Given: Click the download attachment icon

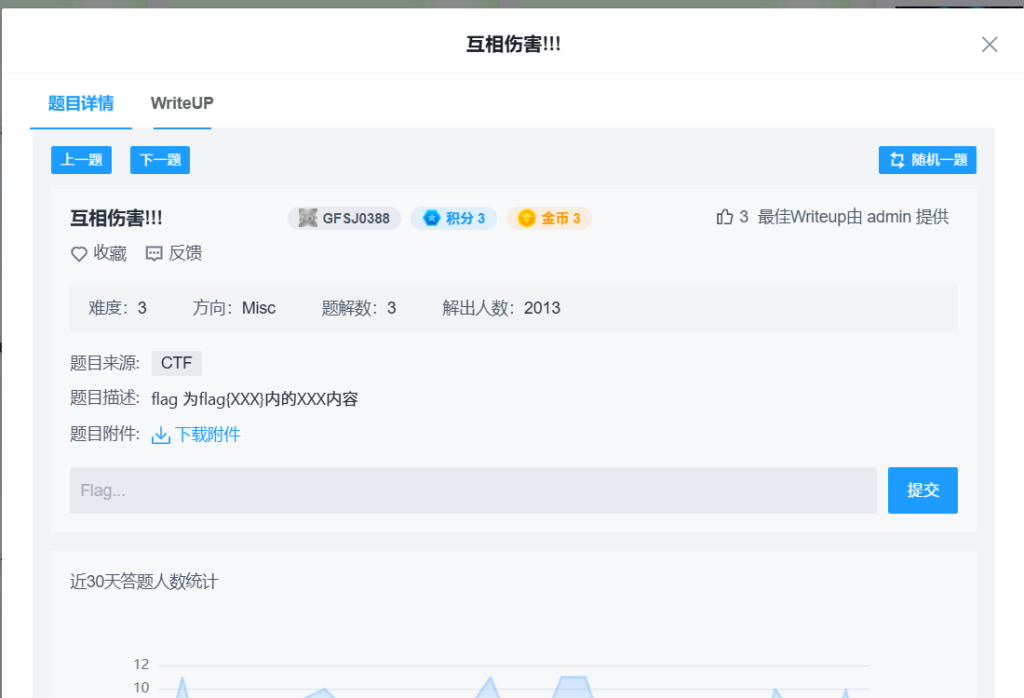Looking at the screenshot, I should pos(161,435).
